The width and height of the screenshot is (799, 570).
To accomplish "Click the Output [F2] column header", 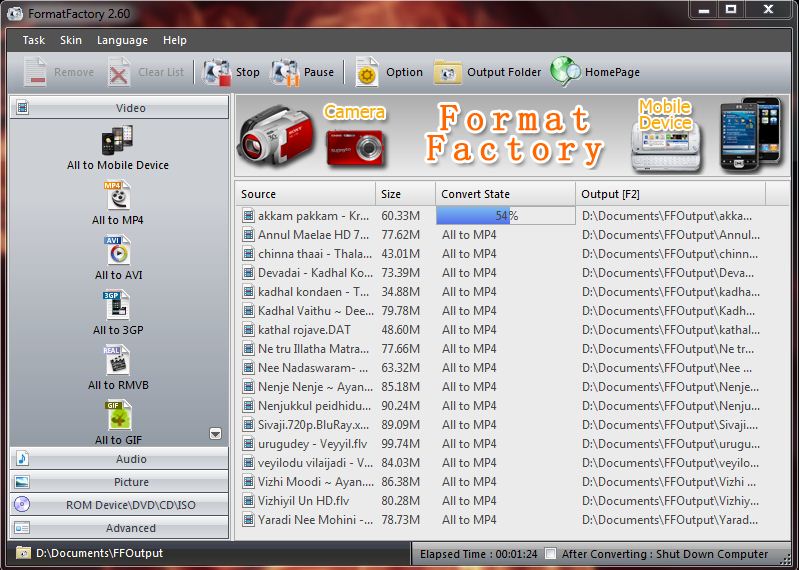I will [x=671, y=194].
